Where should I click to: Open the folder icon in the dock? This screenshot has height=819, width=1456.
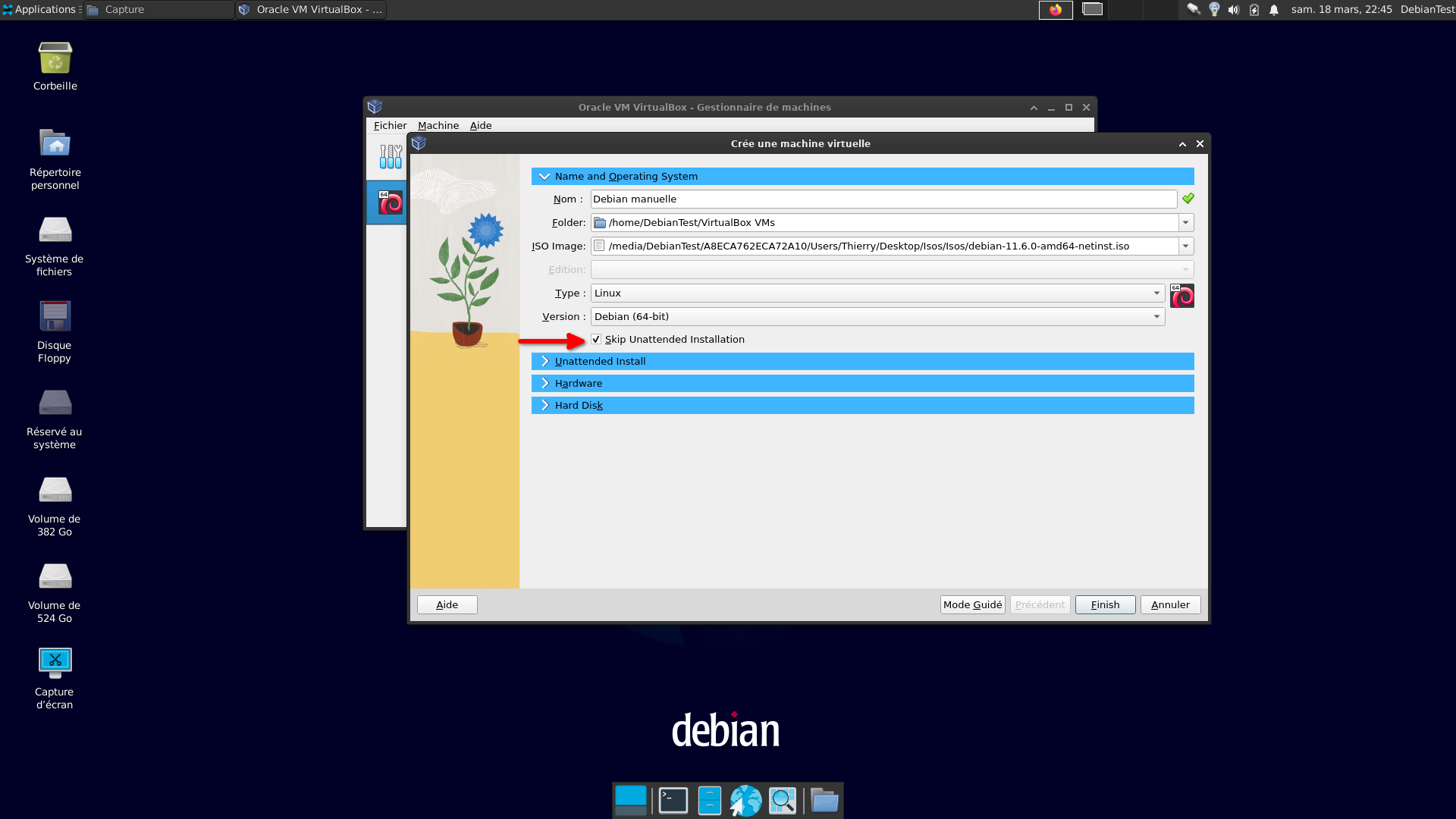(x=824, y=801)
